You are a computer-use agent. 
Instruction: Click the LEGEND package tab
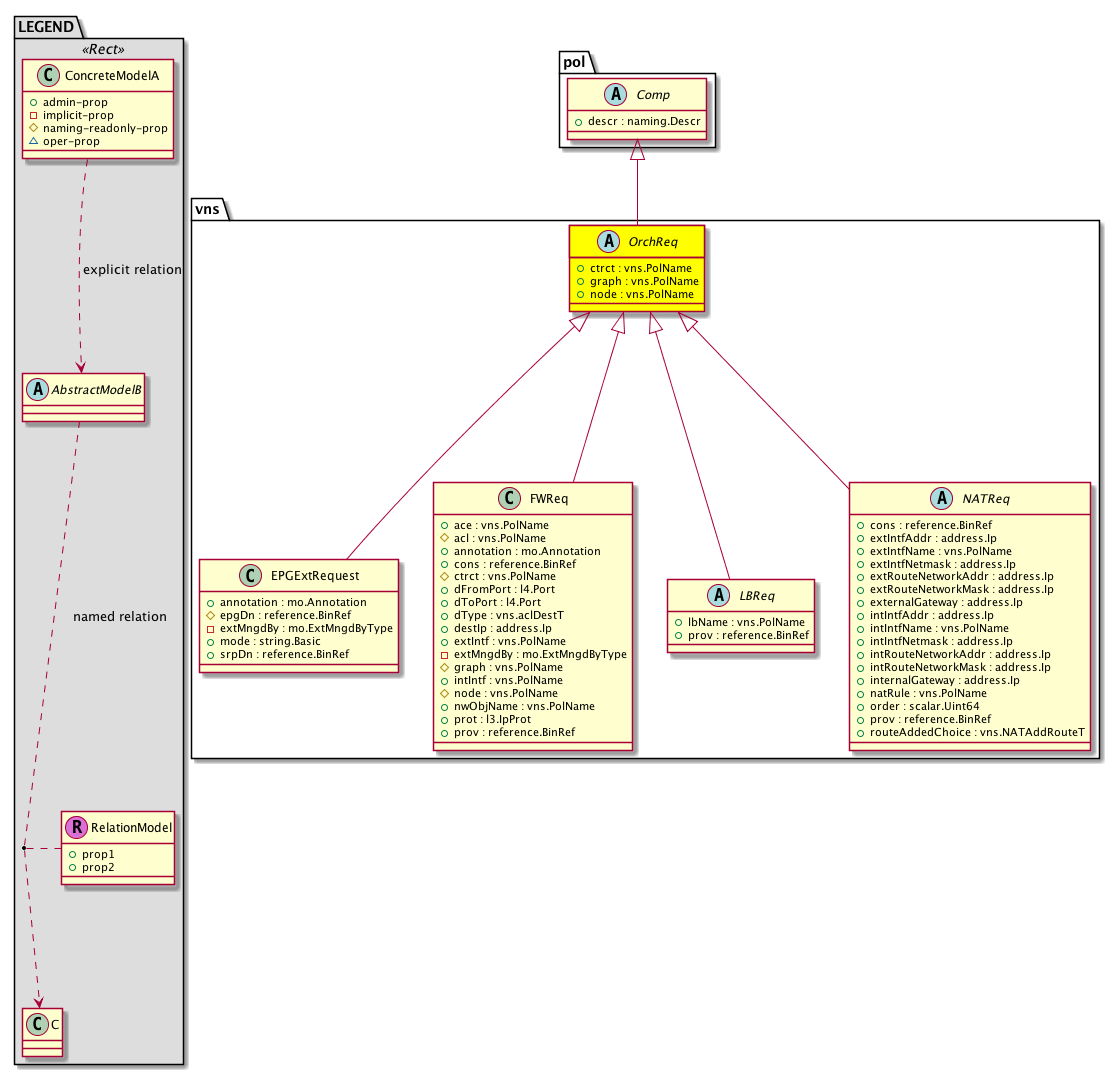[45, 27]
